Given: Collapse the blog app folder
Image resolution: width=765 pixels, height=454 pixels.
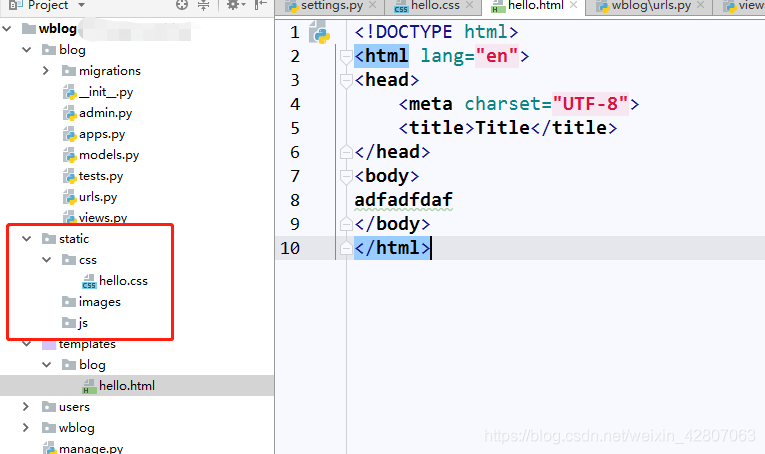Looking at the screenshot, I should (27, 50).
